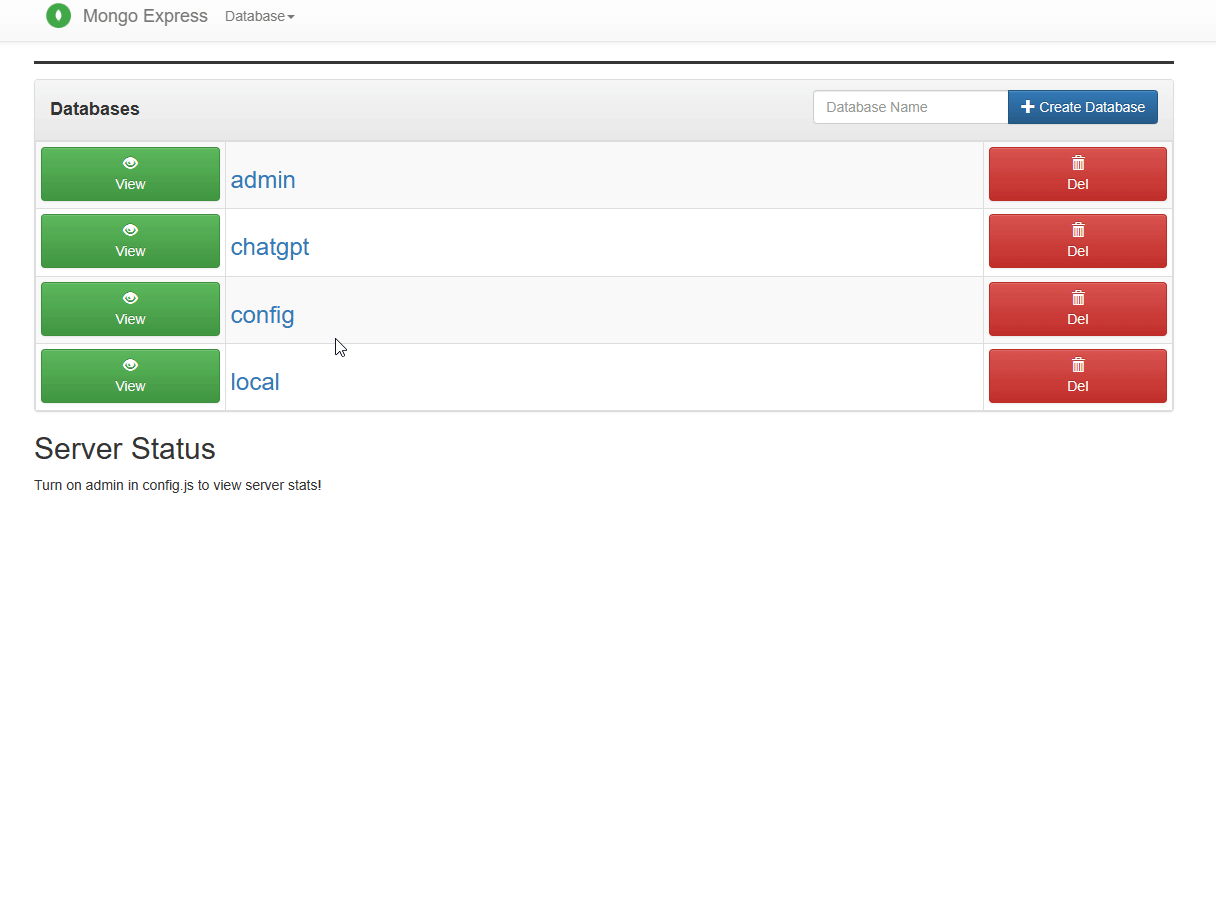The image size is (1216, 919).
Task: Click the plus icon on Create Database
Action: click(x=1027, y=107)
